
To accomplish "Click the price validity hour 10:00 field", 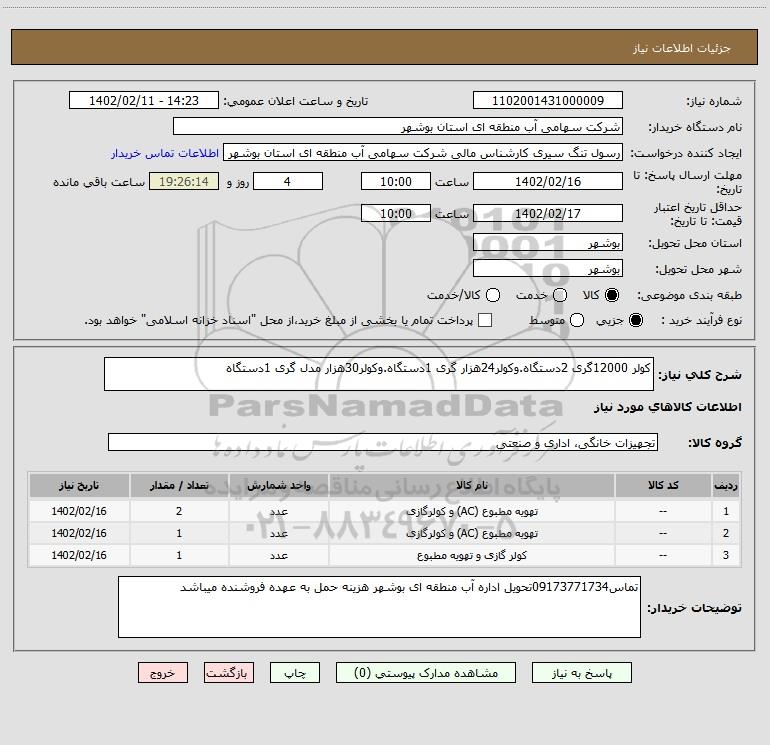I will (x=396, y=213).
